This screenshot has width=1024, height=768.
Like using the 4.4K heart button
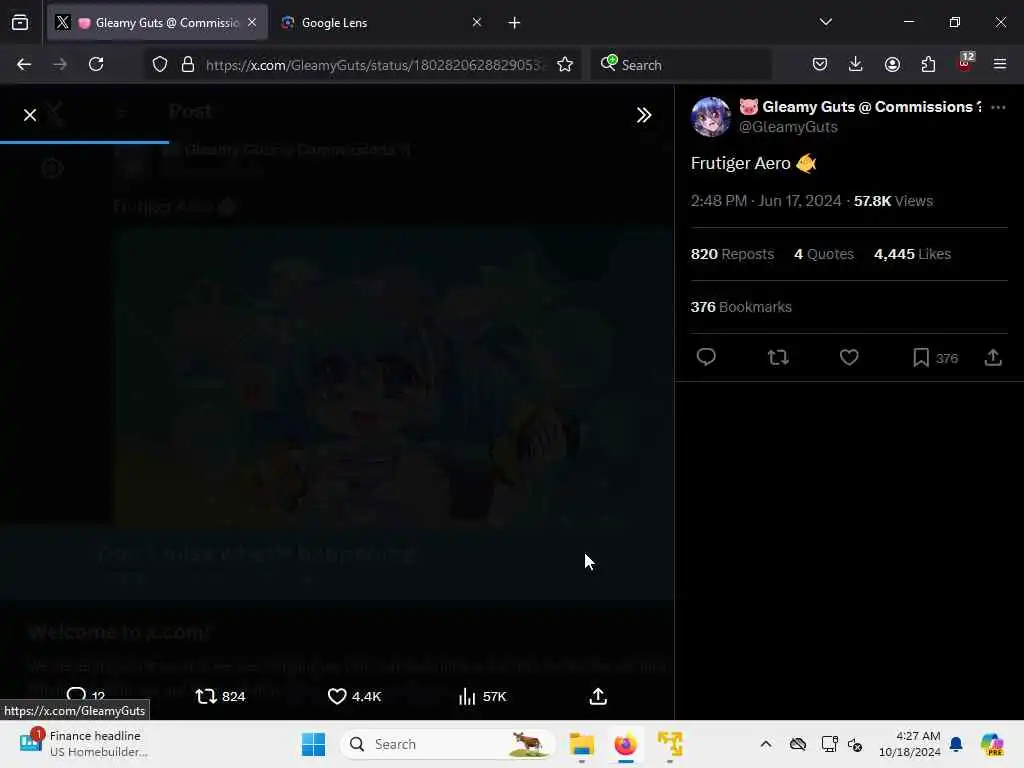(x=354, y=696)
